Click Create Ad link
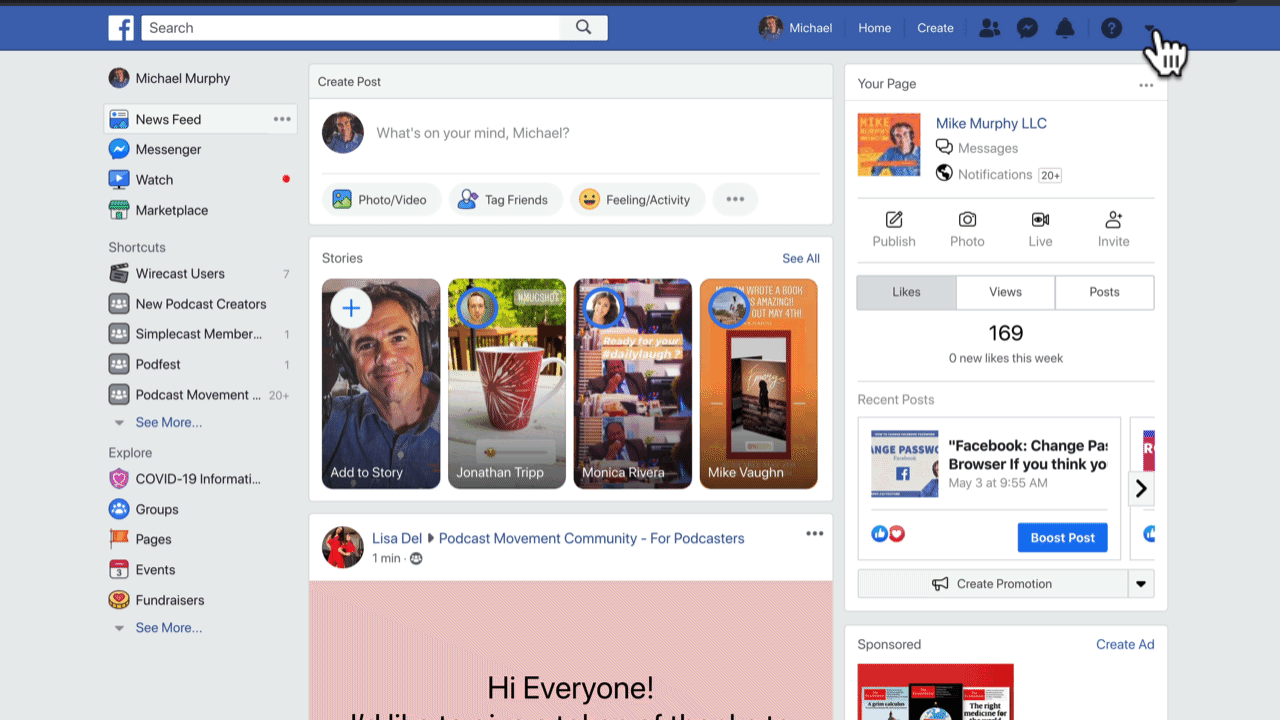The image size is (1280, 720). [1125, 644]
